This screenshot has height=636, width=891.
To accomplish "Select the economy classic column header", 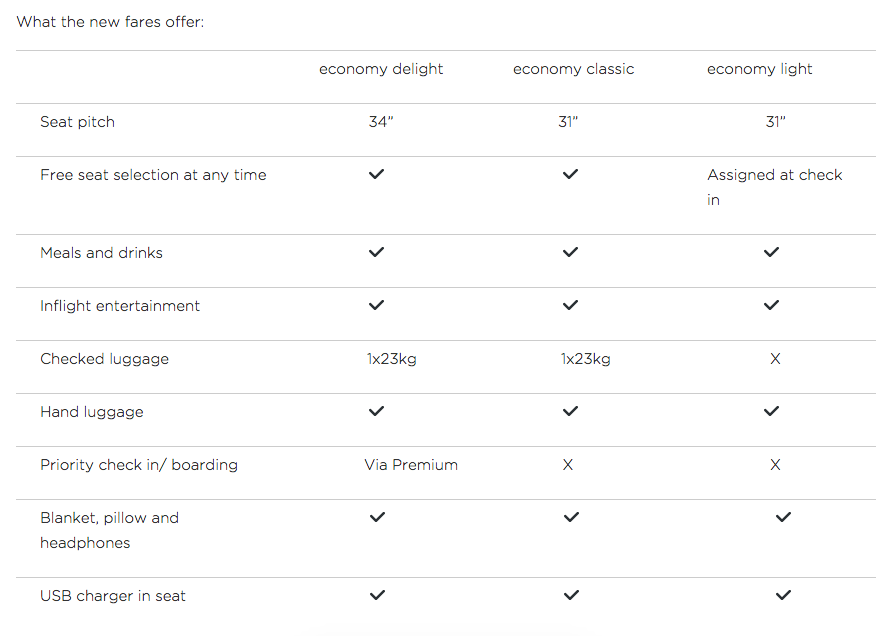I will 573,69.
